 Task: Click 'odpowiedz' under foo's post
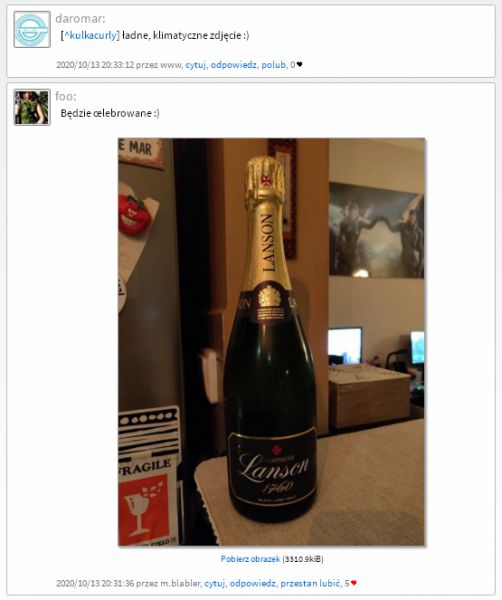[x=252, y=584]
